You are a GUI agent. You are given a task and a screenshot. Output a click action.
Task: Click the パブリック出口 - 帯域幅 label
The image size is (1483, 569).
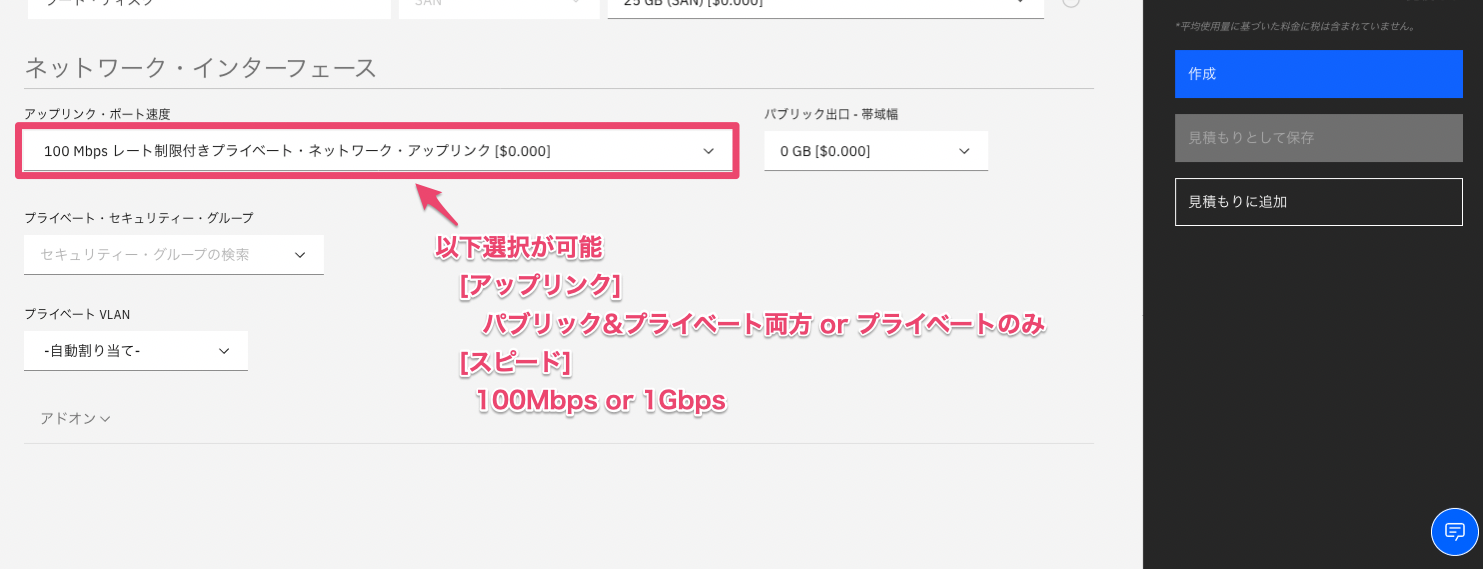(831, 114)
